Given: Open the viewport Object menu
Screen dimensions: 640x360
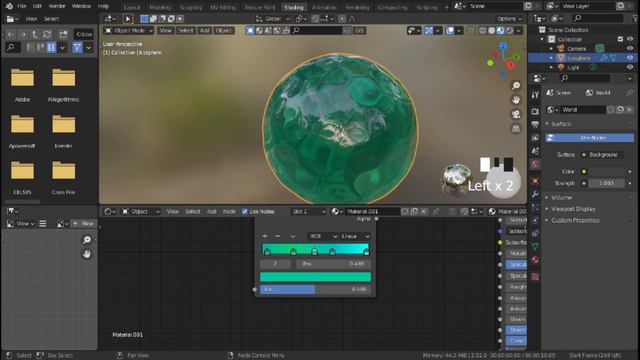Looking at the screenshot, I should coord(223,31).
